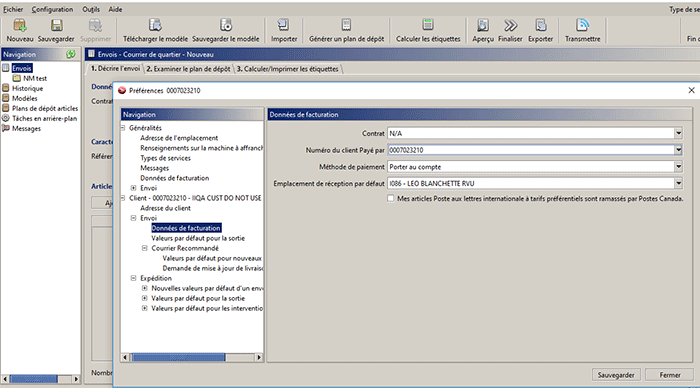Open Emplacement de réception par défaut dropdown
The height and width of the screenshot is (388, 700).
pos(678,183)
